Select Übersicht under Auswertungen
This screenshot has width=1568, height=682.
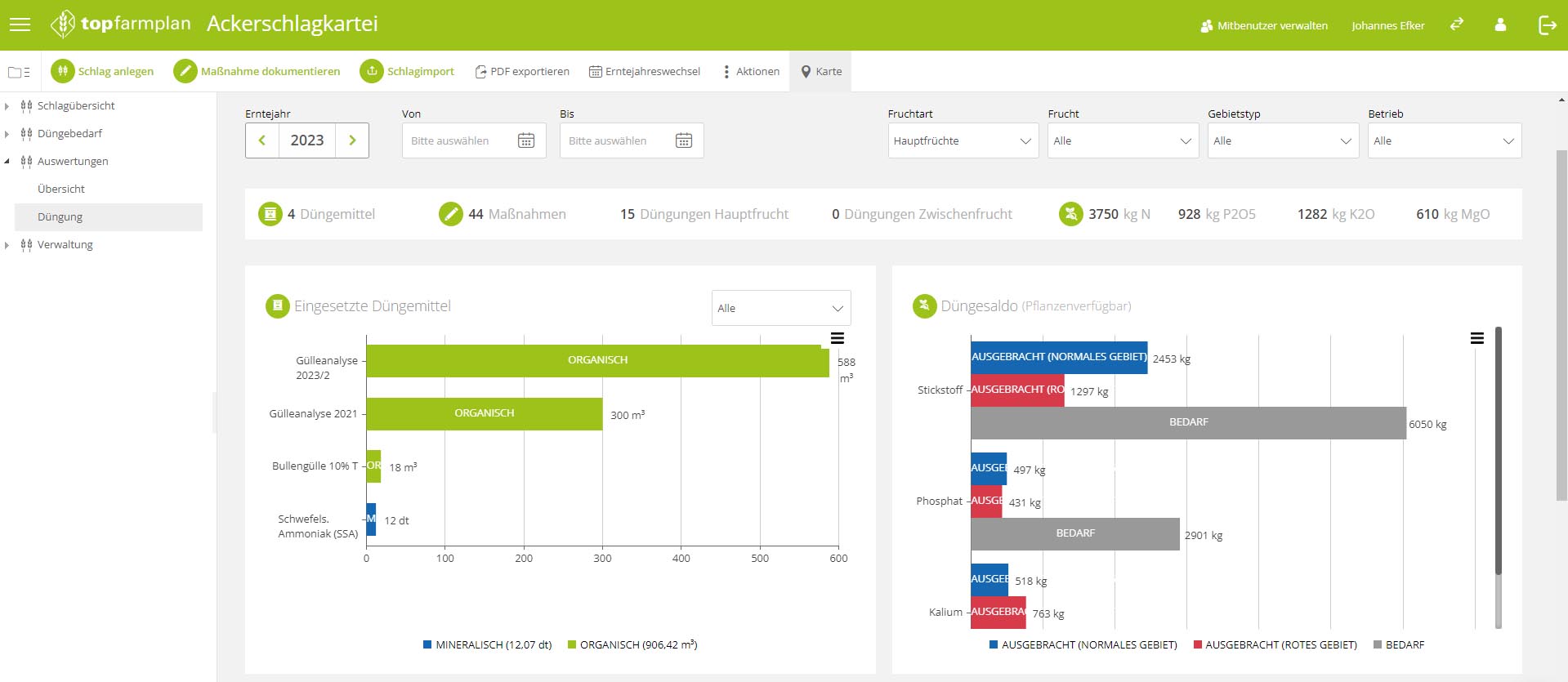[x=61, y=189]
